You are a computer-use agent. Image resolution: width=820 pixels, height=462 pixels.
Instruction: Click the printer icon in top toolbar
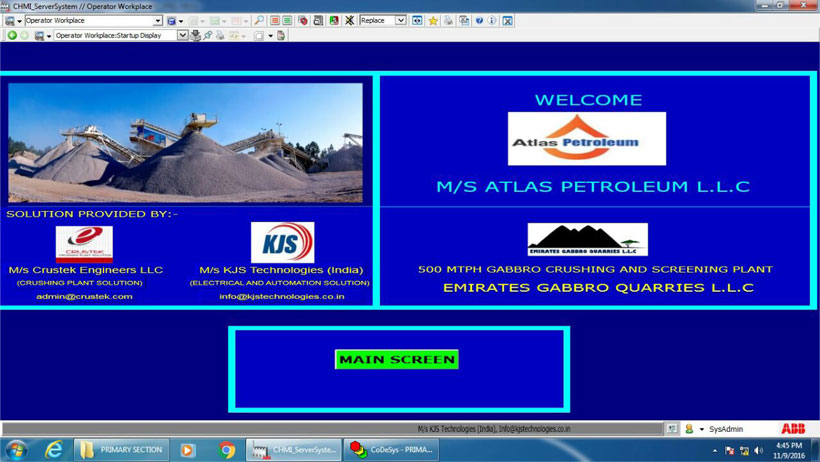[448, 20]
